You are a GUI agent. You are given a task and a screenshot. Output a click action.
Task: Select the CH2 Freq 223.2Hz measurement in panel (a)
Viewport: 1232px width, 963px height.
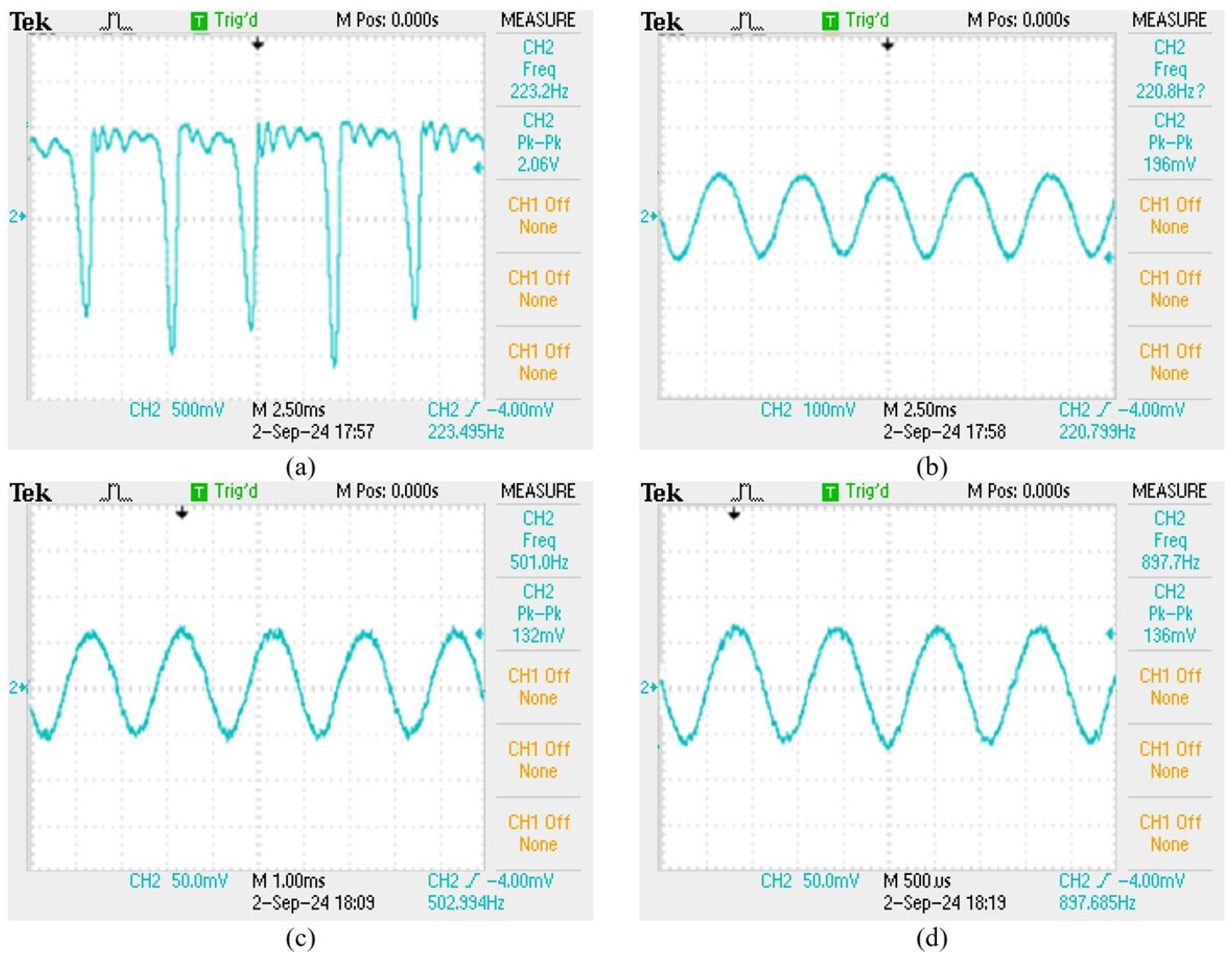(x=538, y=69)
